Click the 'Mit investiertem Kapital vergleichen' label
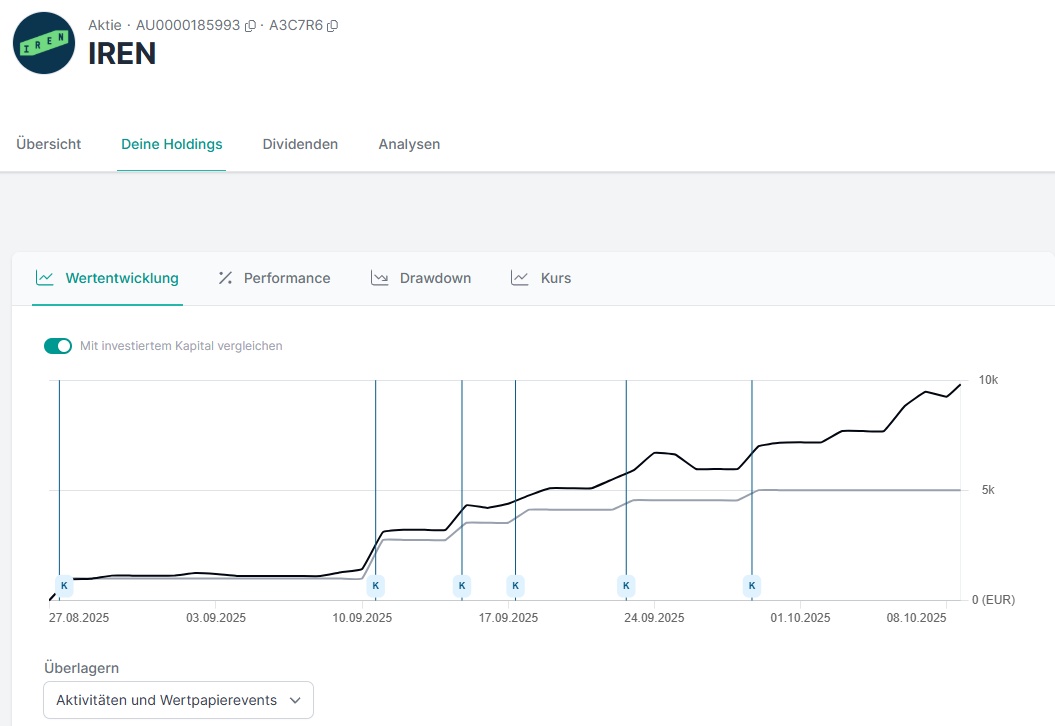Image resolution: width=1055 pixels, height=726 pixels. [181, 346]
